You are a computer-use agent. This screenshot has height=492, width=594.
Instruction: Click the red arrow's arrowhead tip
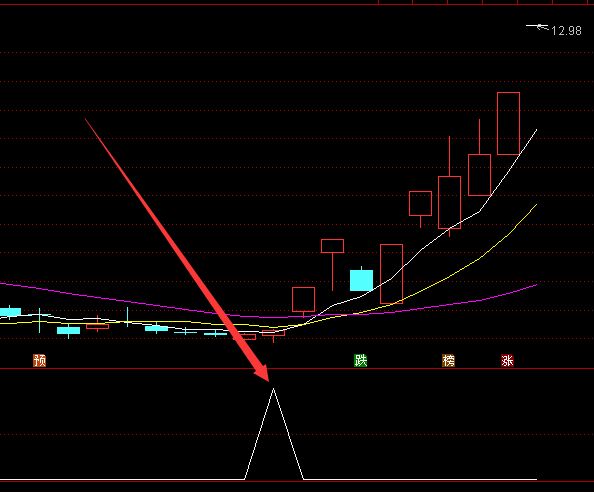(x=268, y=380)
